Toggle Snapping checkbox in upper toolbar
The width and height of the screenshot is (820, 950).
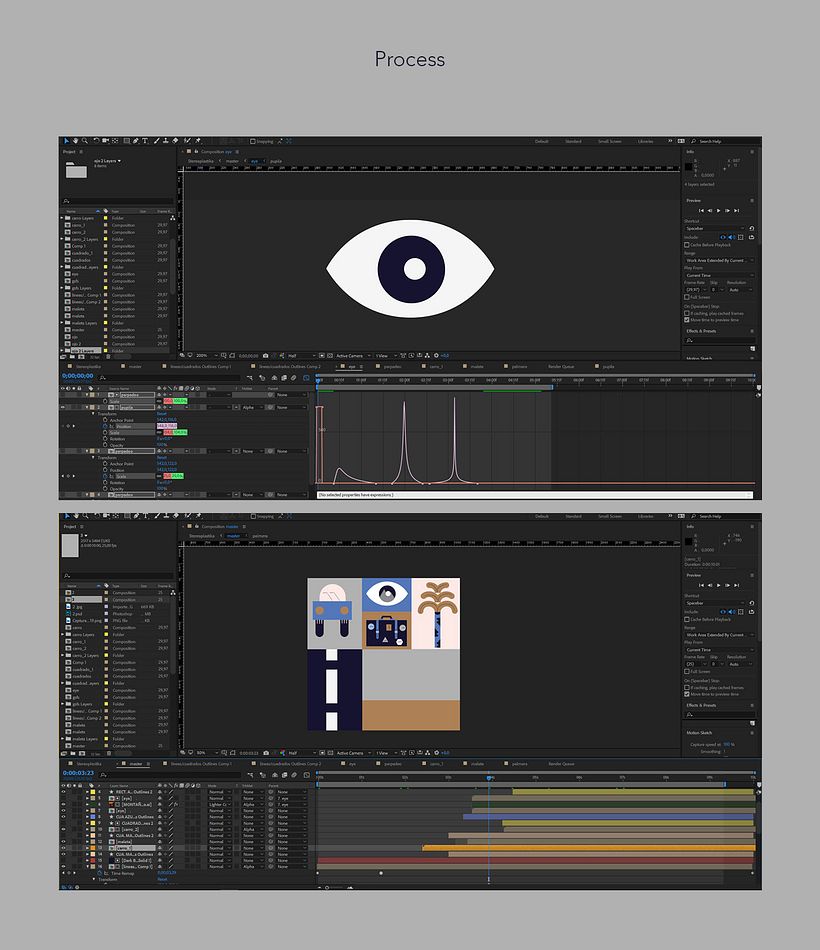pyautogui.click(x=253, y=141)
